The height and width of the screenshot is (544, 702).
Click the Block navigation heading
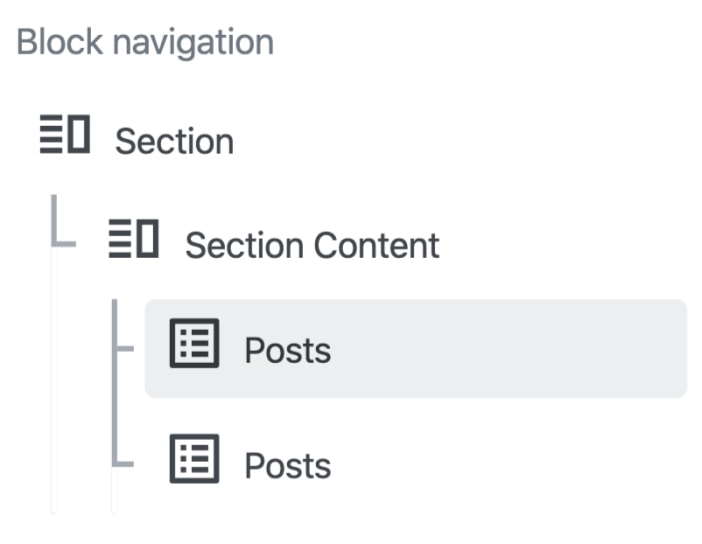(x=145, y=42)
